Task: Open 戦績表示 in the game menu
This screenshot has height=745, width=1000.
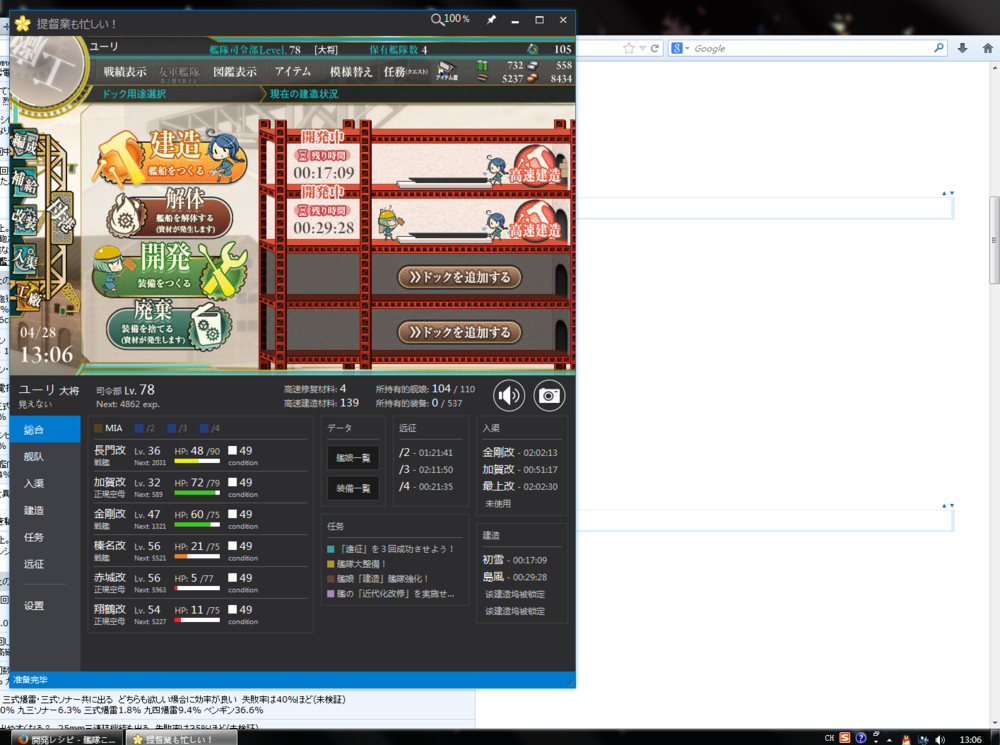Action: tap(125, 72)
